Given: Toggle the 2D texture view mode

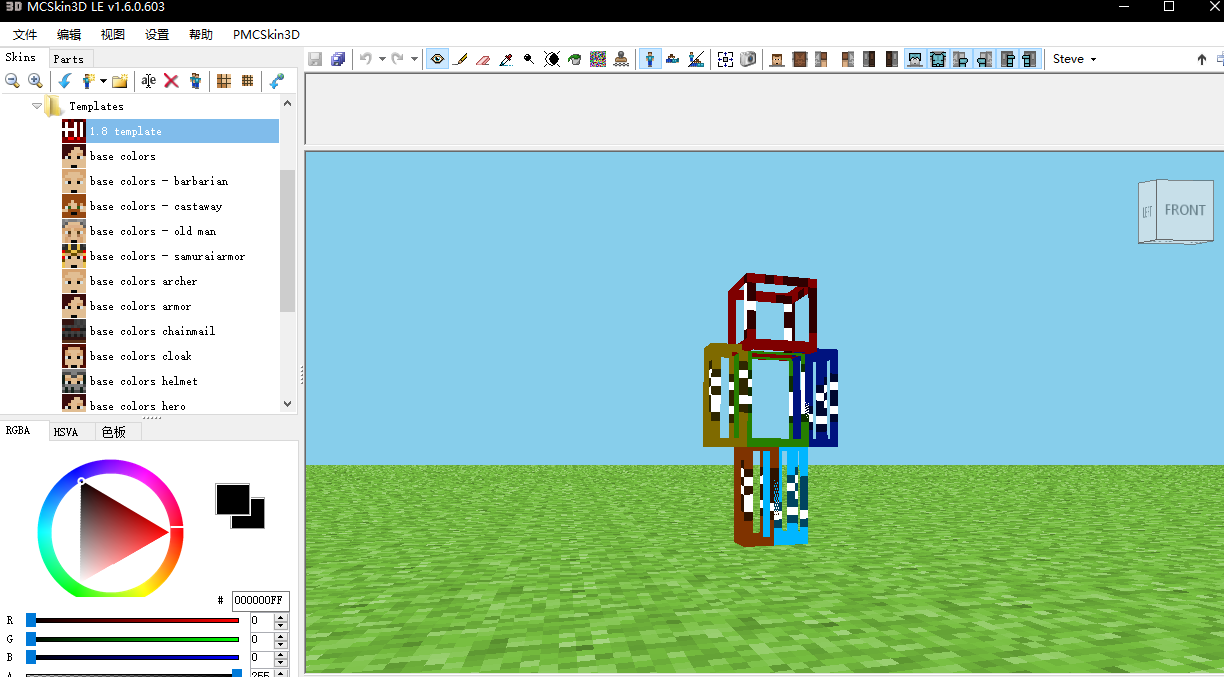Looking at the screenshot, I should coord(673,59).
